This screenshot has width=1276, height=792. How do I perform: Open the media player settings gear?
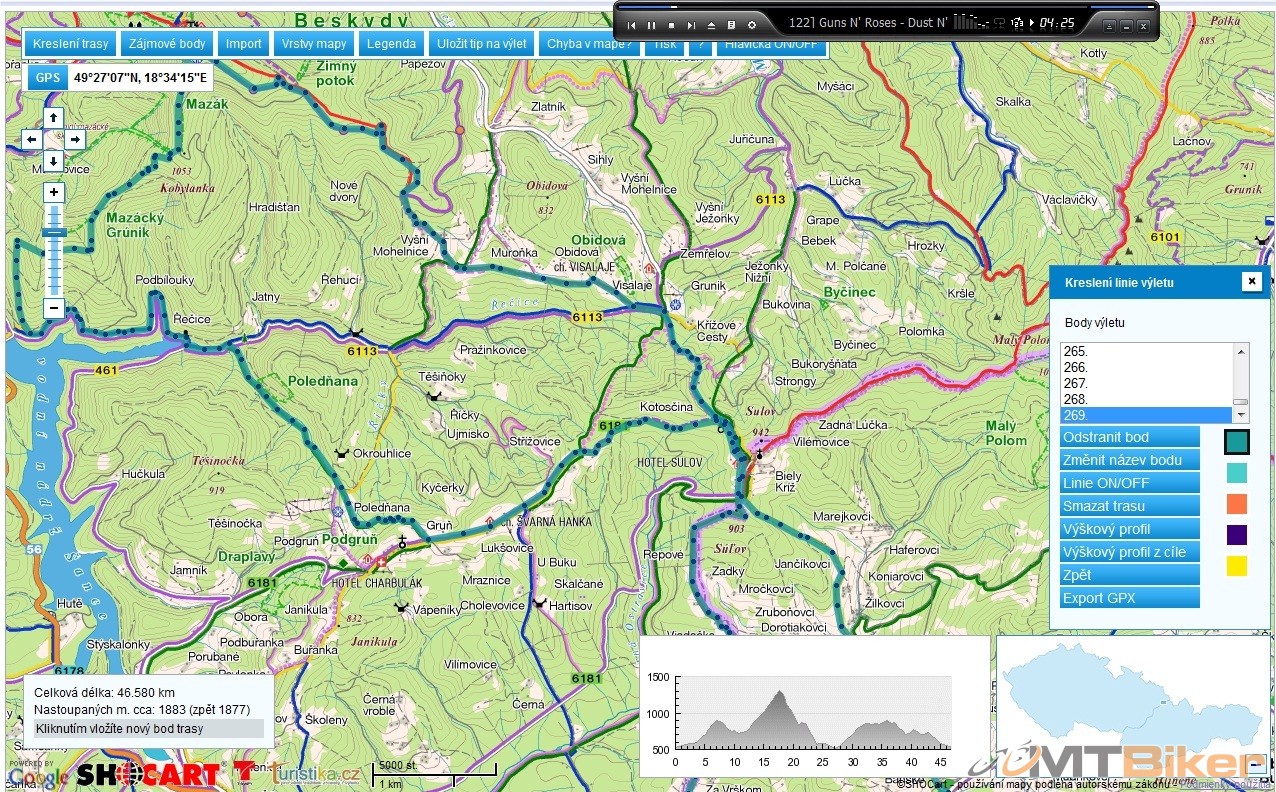(x=752, y=24)
